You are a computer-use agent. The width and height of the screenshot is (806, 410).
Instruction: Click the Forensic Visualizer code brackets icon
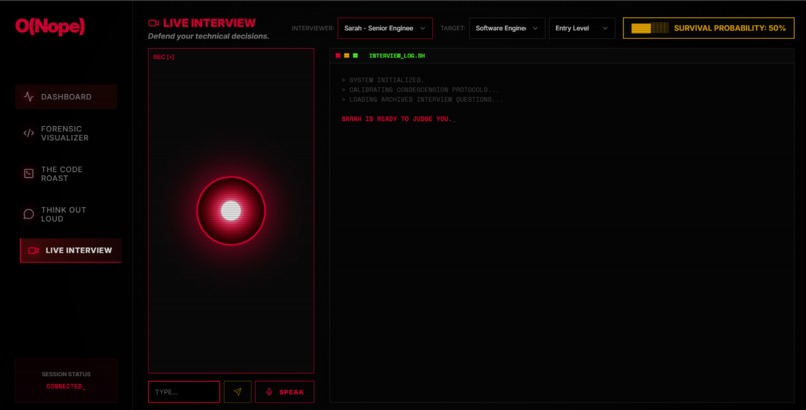(x=29, y=133)
